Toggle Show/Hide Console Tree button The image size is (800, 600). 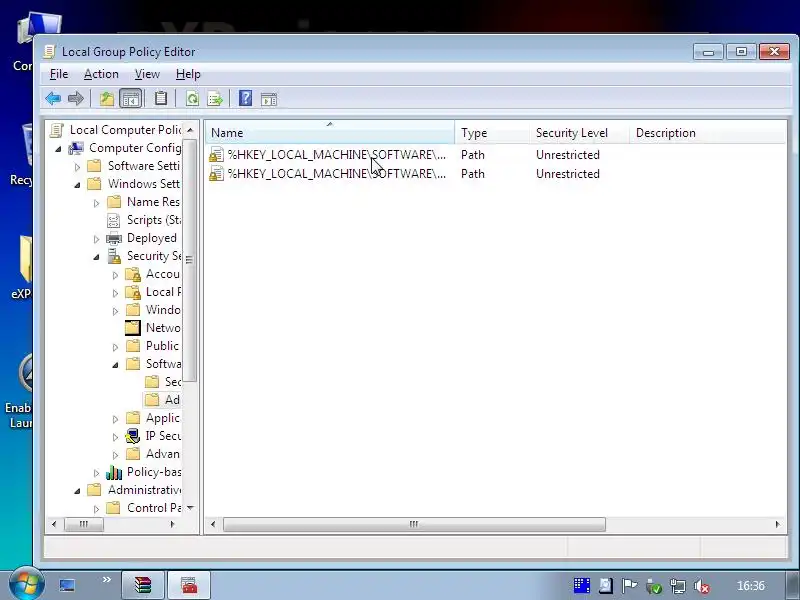pyautogui.click(x=131, y=98)
